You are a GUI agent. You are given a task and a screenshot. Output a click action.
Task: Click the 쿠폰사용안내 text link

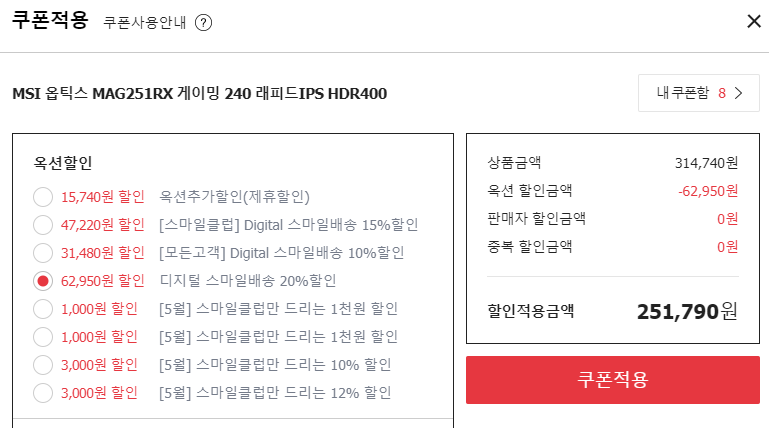click(145, 23)
